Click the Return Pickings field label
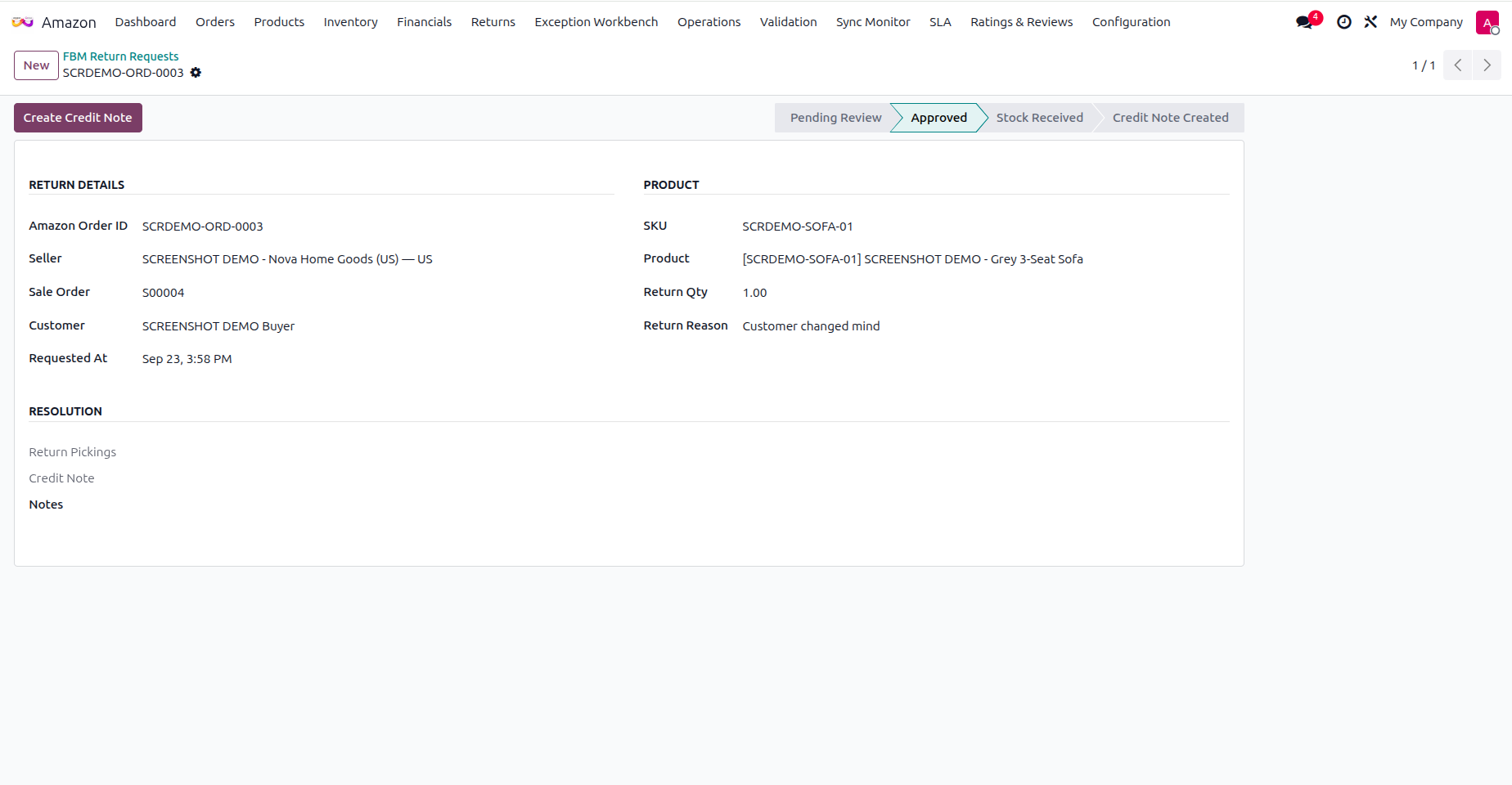 (x=73, y=452)
